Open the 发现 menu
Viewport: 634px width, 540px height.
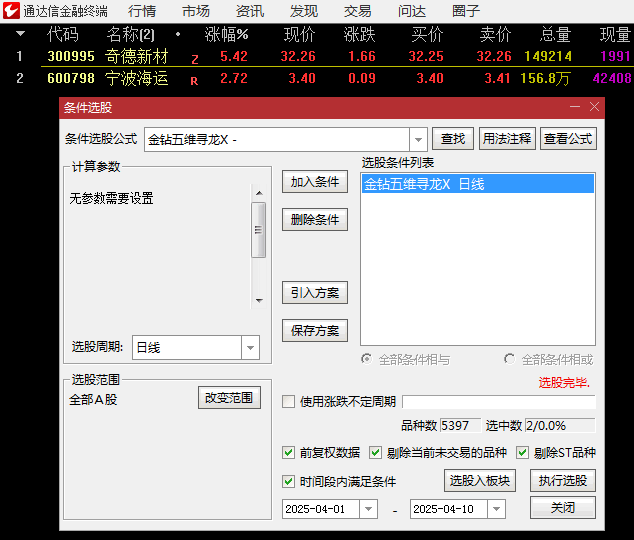point(304,11)
